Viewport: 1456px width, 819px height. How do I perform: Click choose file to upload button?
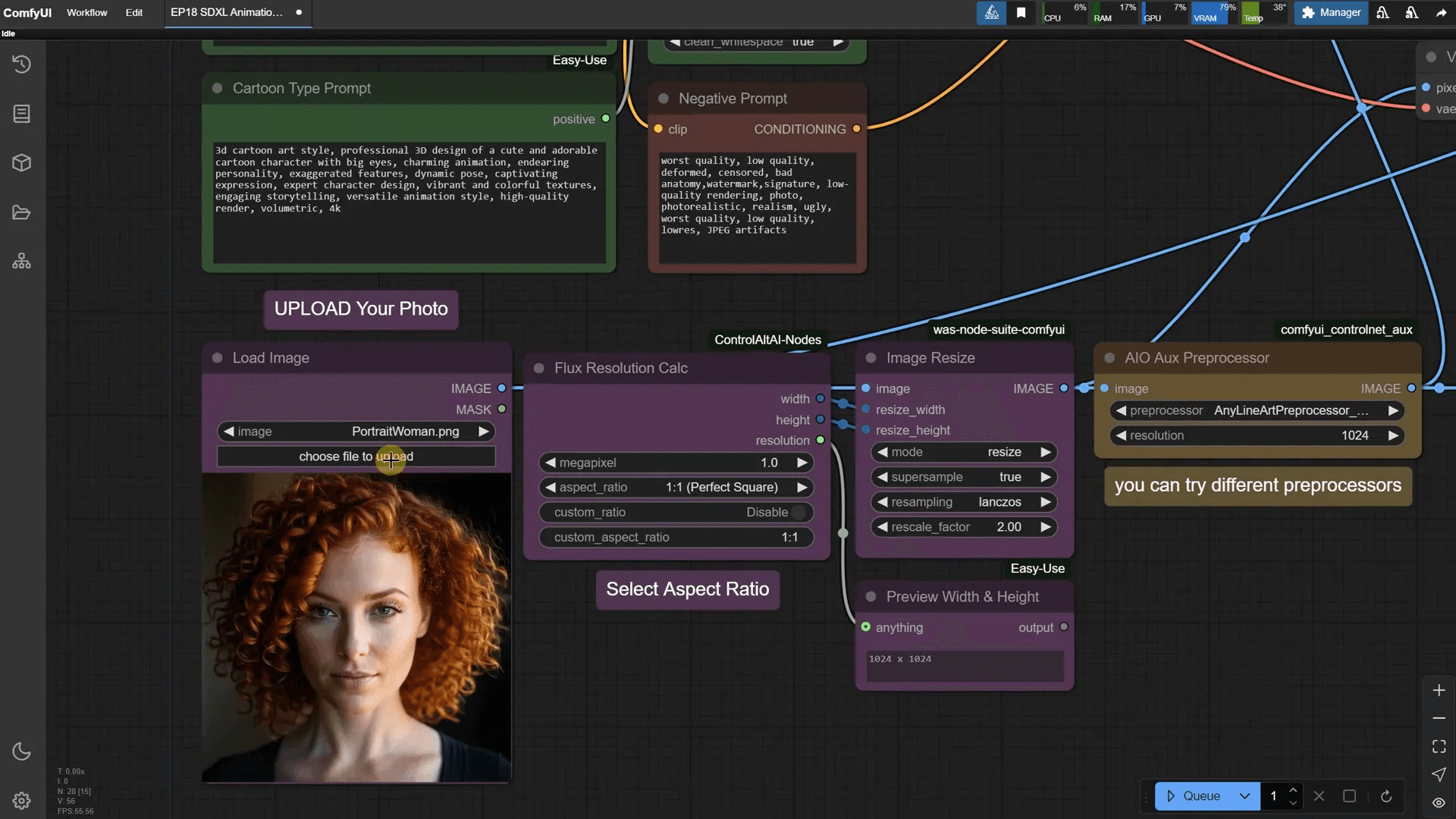pyautogui.click(x=356, y=457)
